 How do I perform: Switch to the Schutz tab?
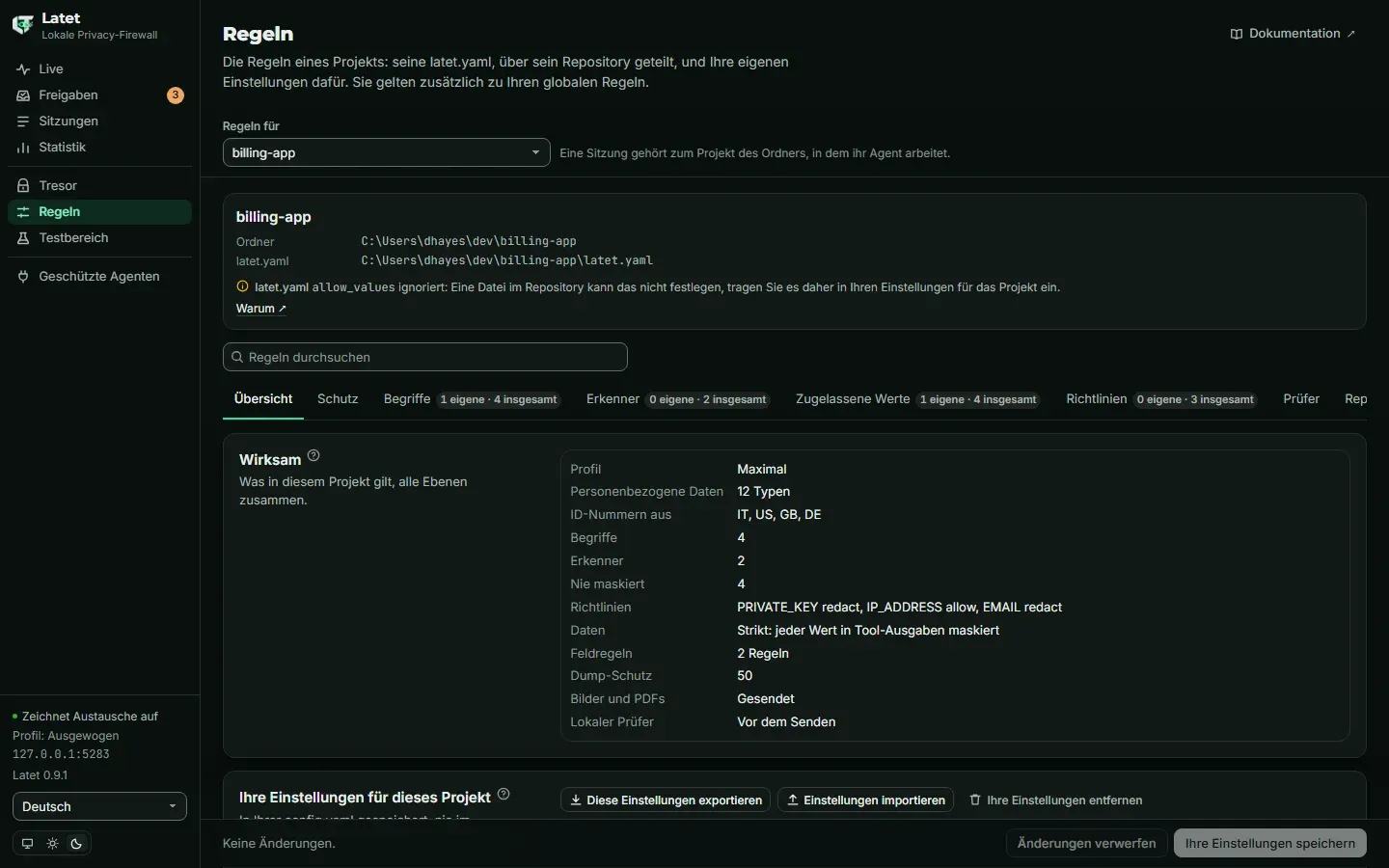point(338,399)
